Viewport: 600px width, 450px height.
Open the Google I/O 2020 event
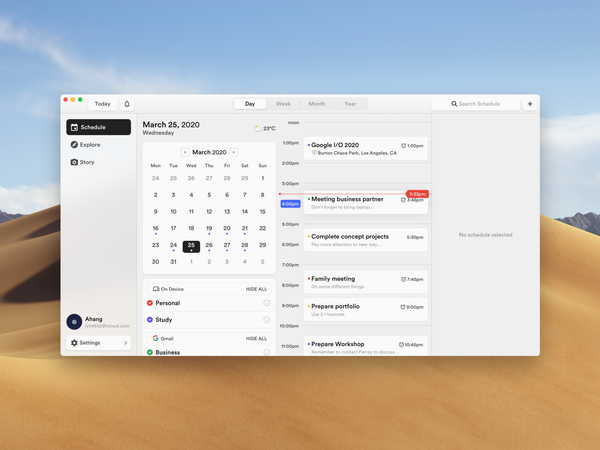366,148
